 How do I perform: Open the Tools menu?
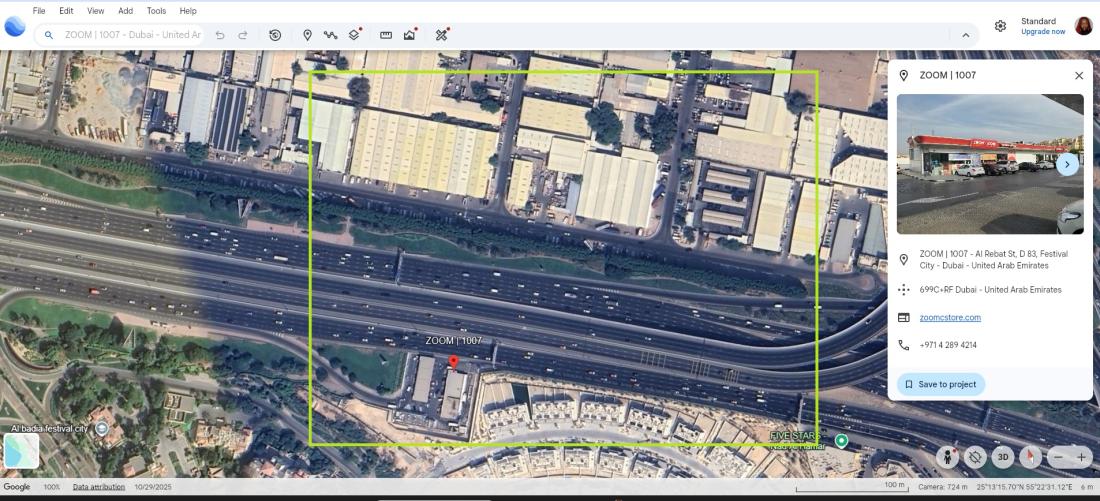(x=156, y=11)
